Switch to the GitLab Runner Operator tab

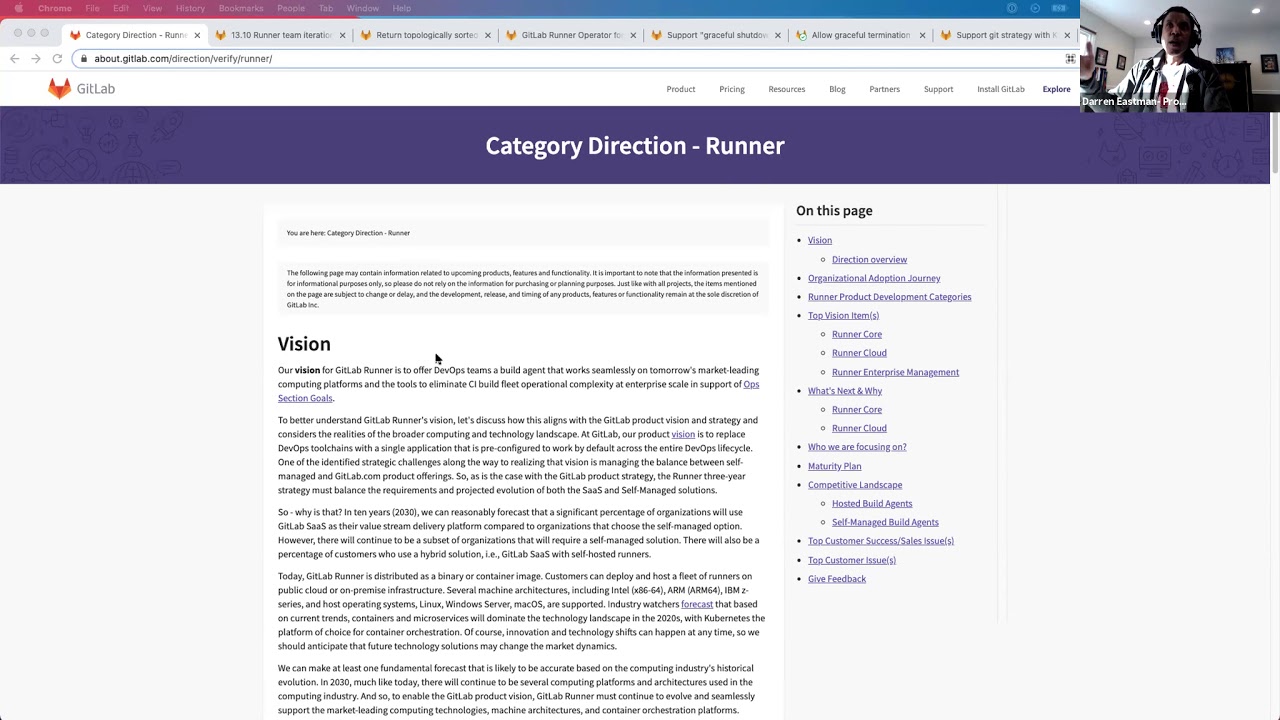click(570, 35)
